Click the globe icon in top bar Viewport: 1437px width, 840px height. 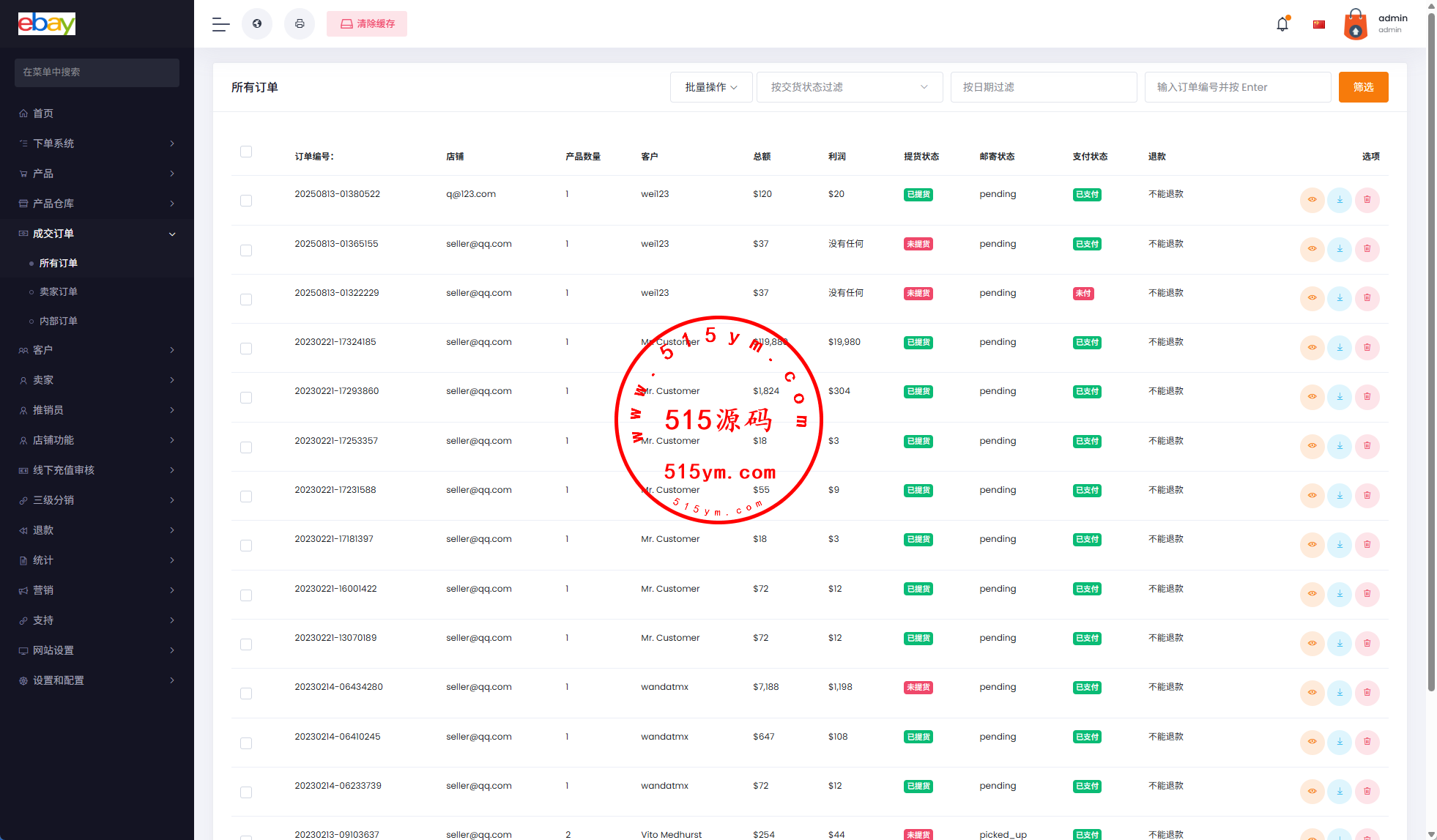tap(257, 24)
